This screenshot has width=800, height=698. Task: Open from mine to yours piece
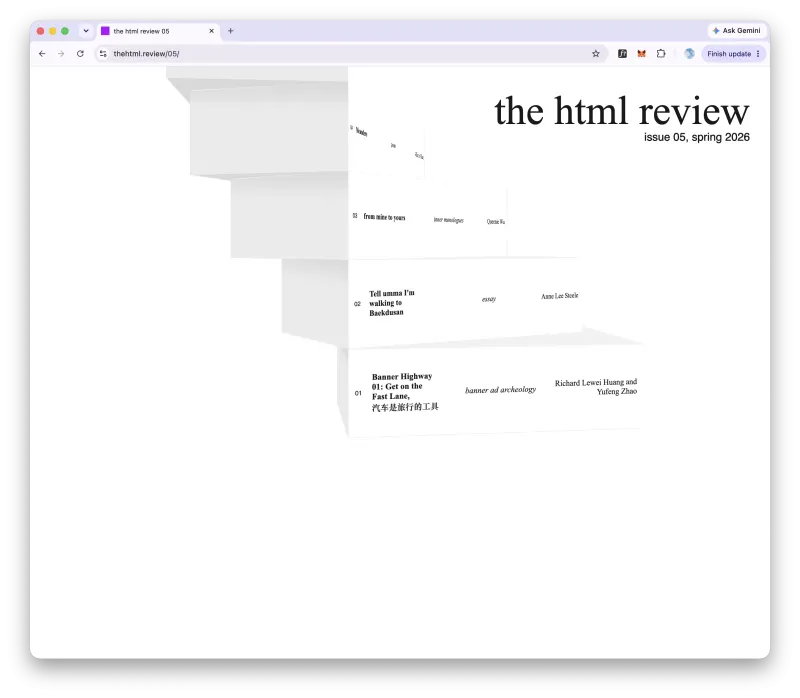384,217
